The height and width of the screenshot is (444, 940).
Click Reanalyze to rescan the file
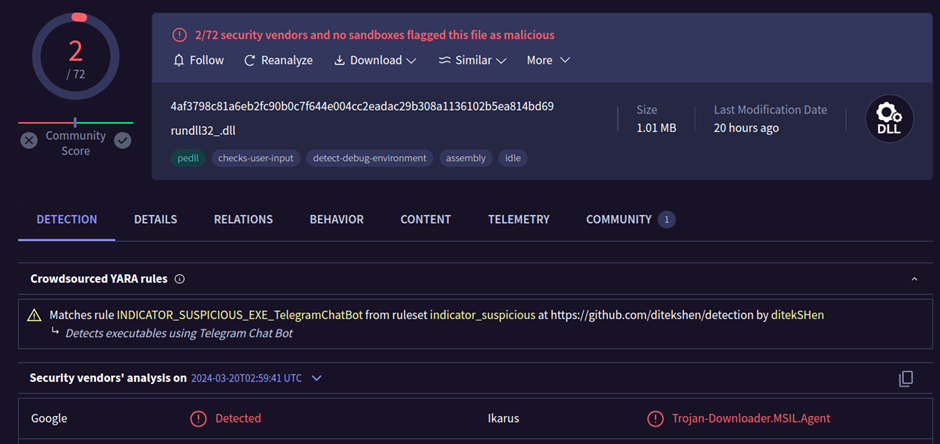coord(278,60)
